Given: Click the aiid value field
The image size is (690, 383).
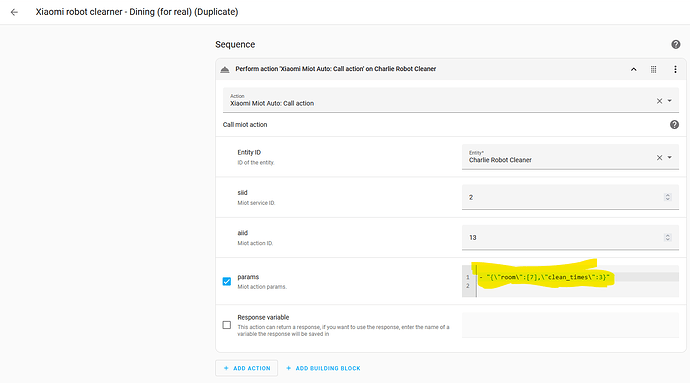Looking at the screenshot, I should point(570,237).
